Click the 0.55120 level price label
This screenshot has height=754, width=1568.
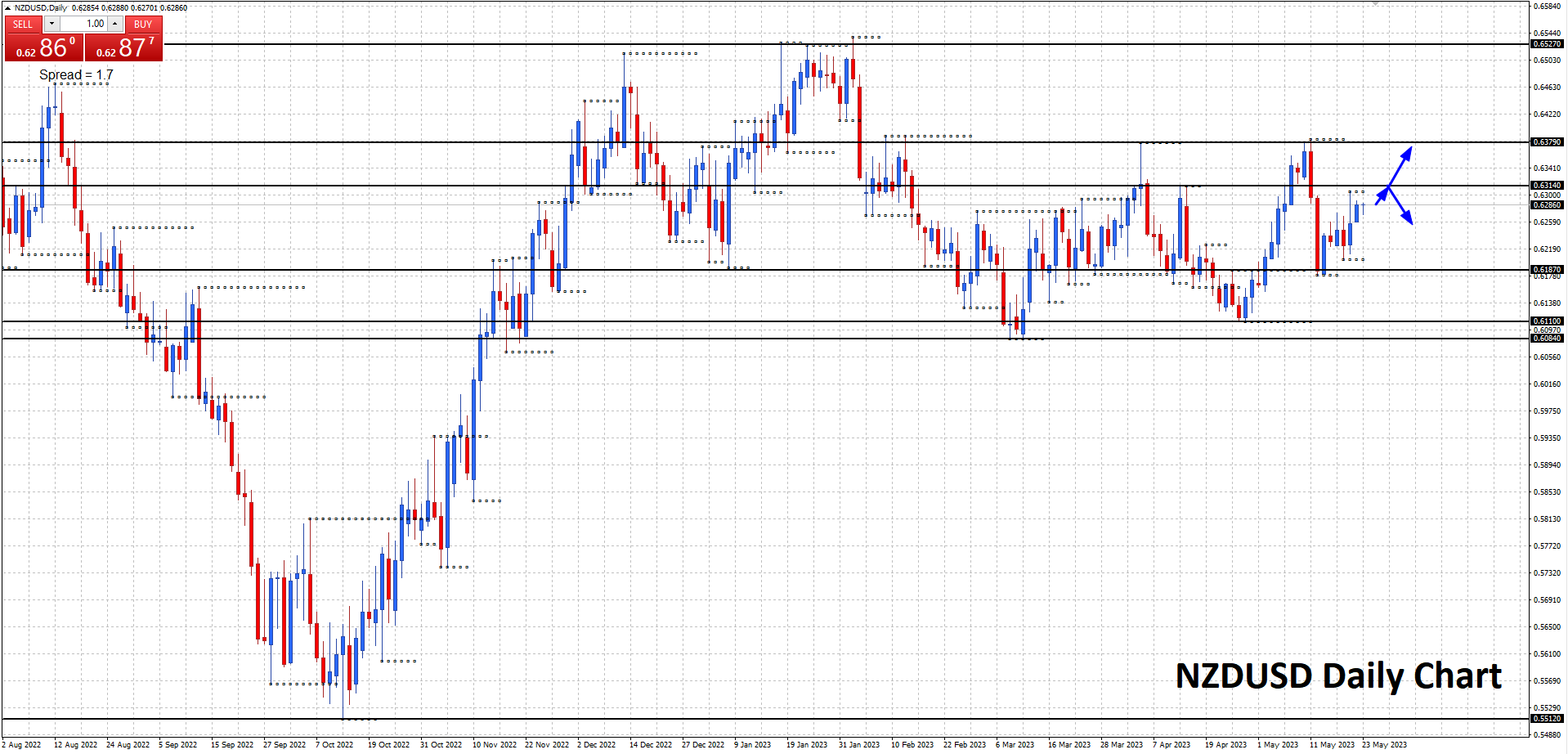1547,719
